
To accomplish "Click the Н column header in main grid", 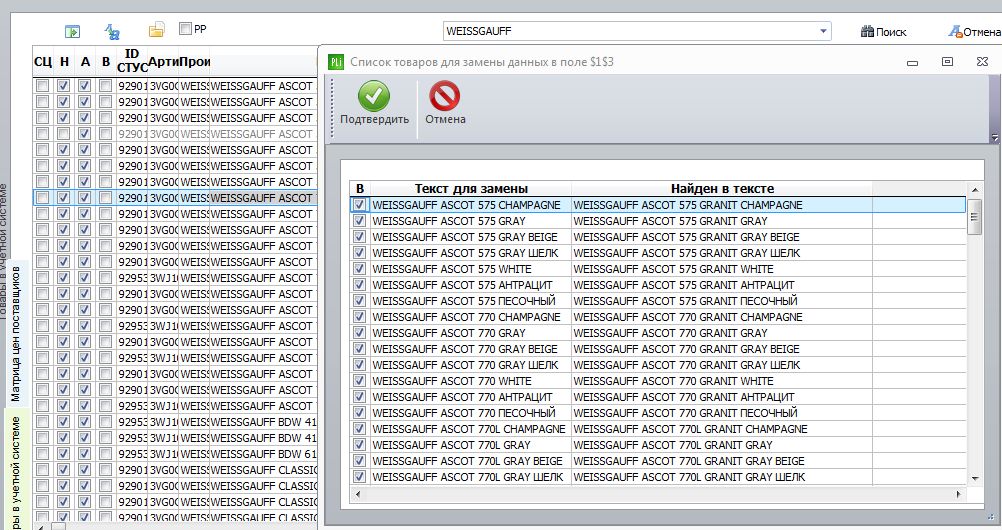I will (x=64, y=62).
